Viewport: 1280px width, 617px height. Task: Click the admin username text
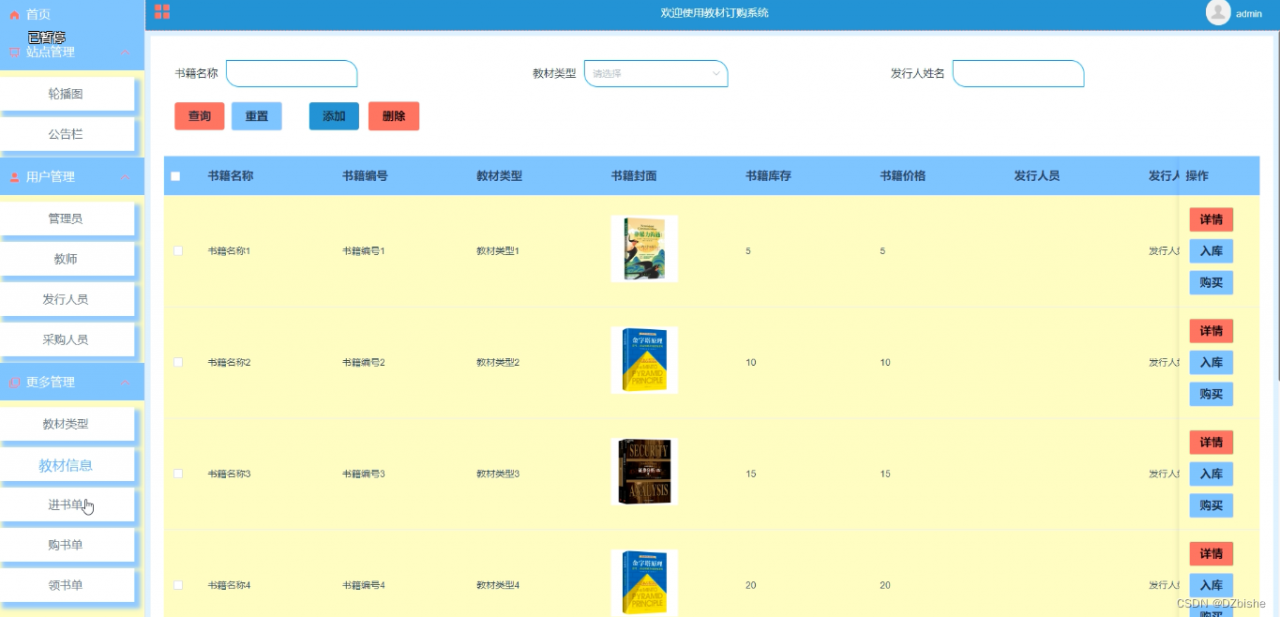pyautogui.click(x=1249, y=14)
